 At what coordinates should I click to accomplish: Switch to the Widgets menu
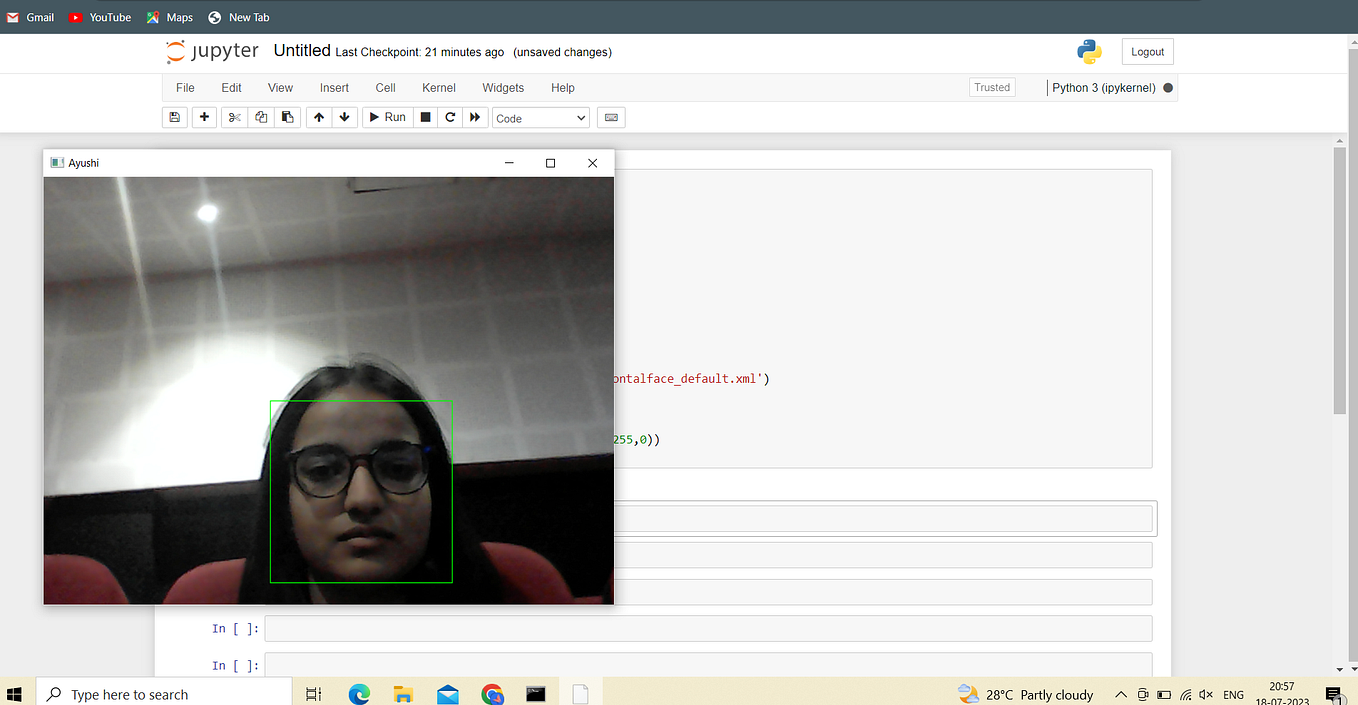tap(503, 87)
